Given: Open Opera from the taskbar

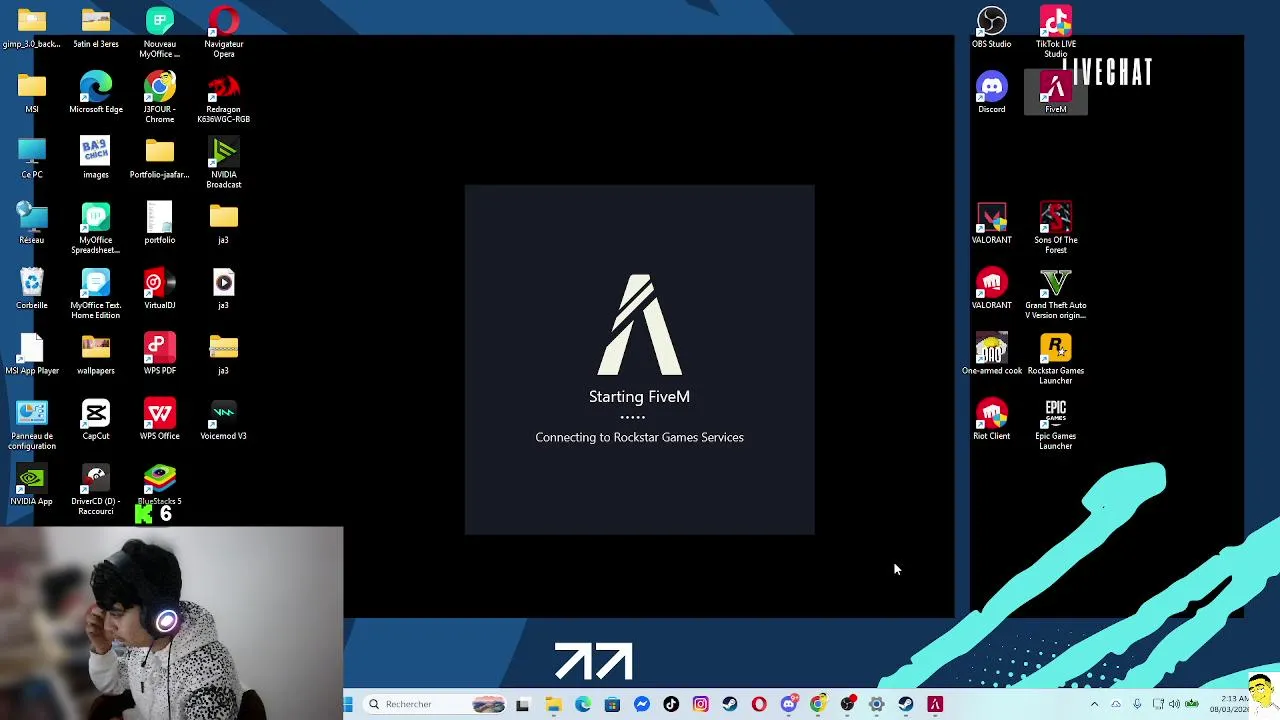Looking at the screenshot, I should click(759, 704).
